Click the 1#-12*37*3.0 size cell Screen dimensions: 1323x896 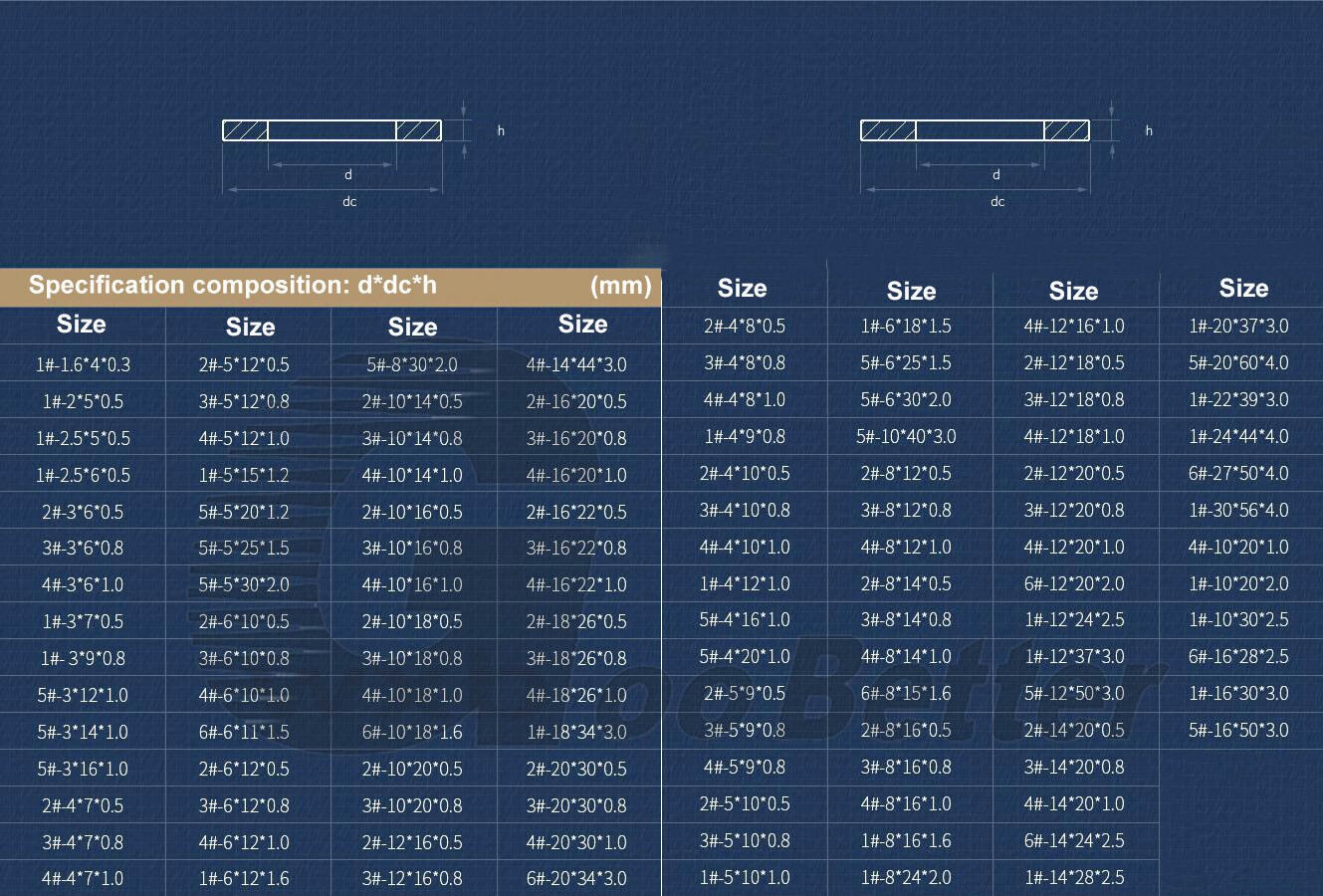click(1074, 656)
